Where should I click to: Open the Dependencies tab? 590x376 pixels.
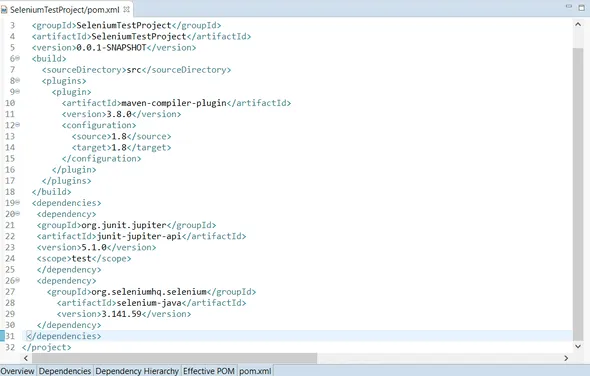click(x=65, y=371)
